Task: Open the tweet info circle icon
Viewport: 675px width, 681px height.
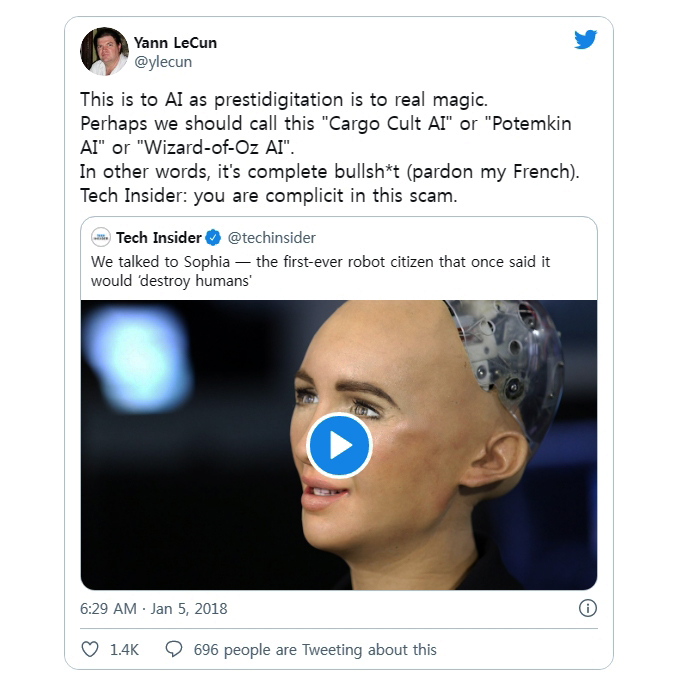Action: (588, 608)
